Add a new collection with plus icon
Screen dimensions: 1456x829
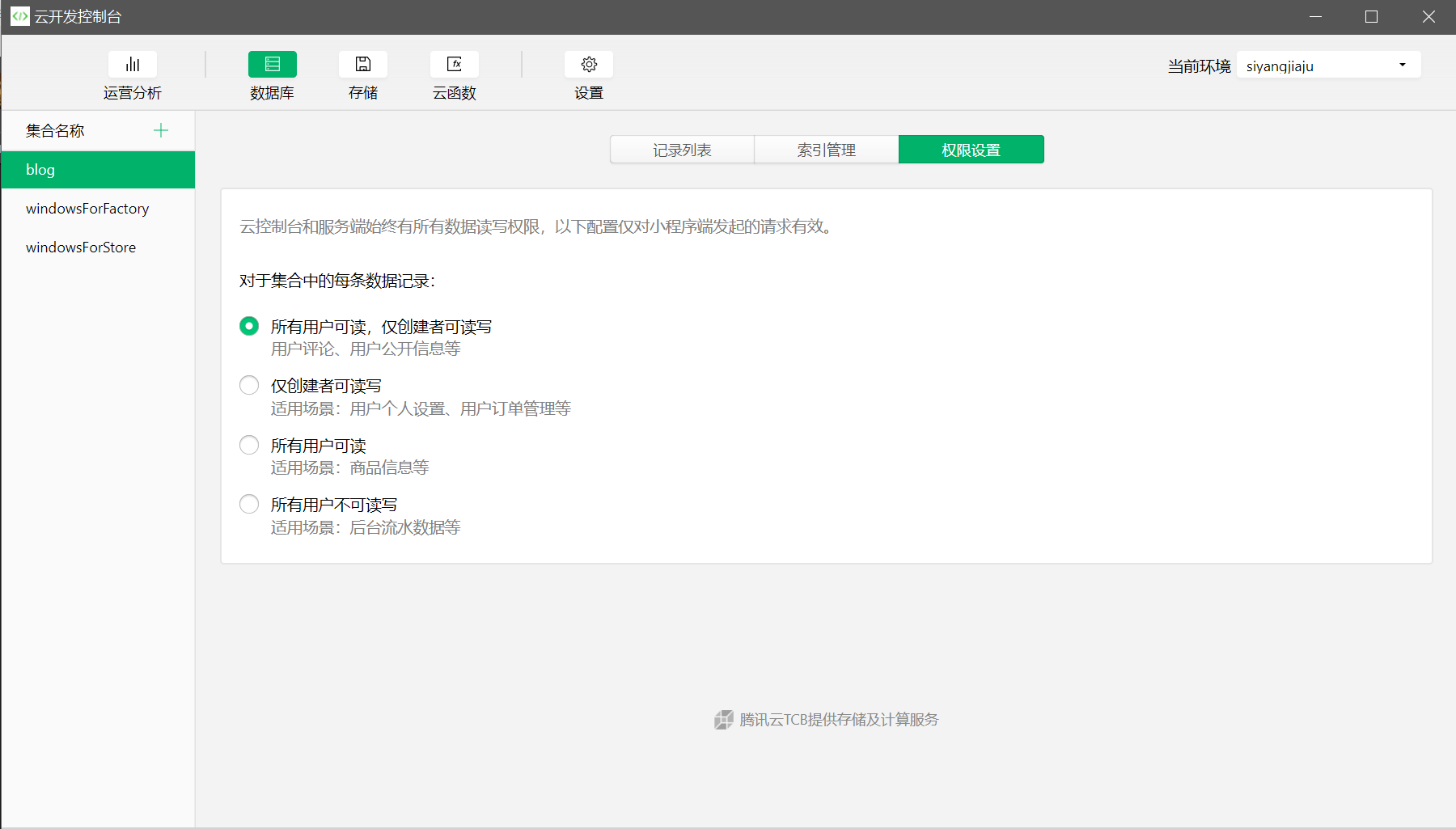161,131
